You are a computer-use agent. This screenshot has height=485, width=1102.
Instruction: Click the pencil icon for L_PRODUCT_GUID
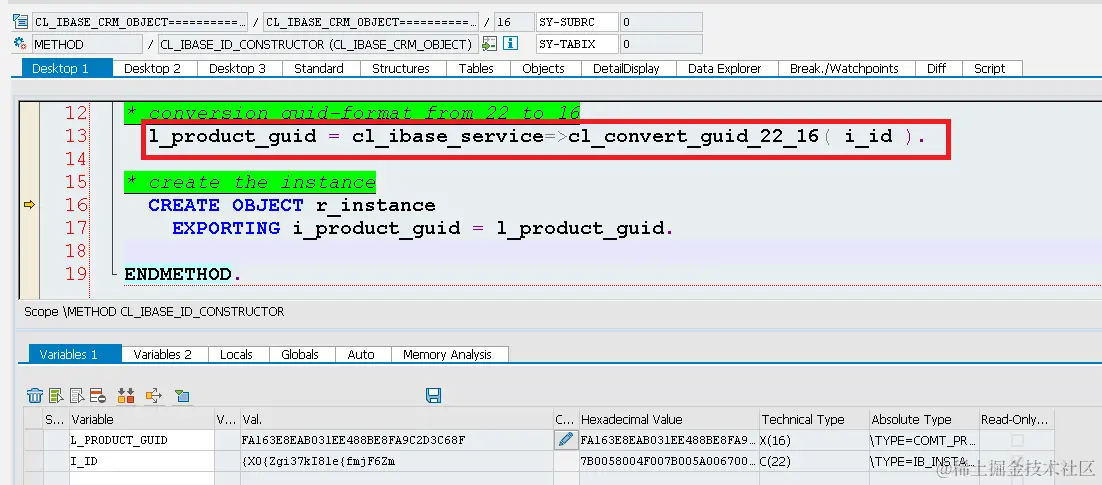565,440
